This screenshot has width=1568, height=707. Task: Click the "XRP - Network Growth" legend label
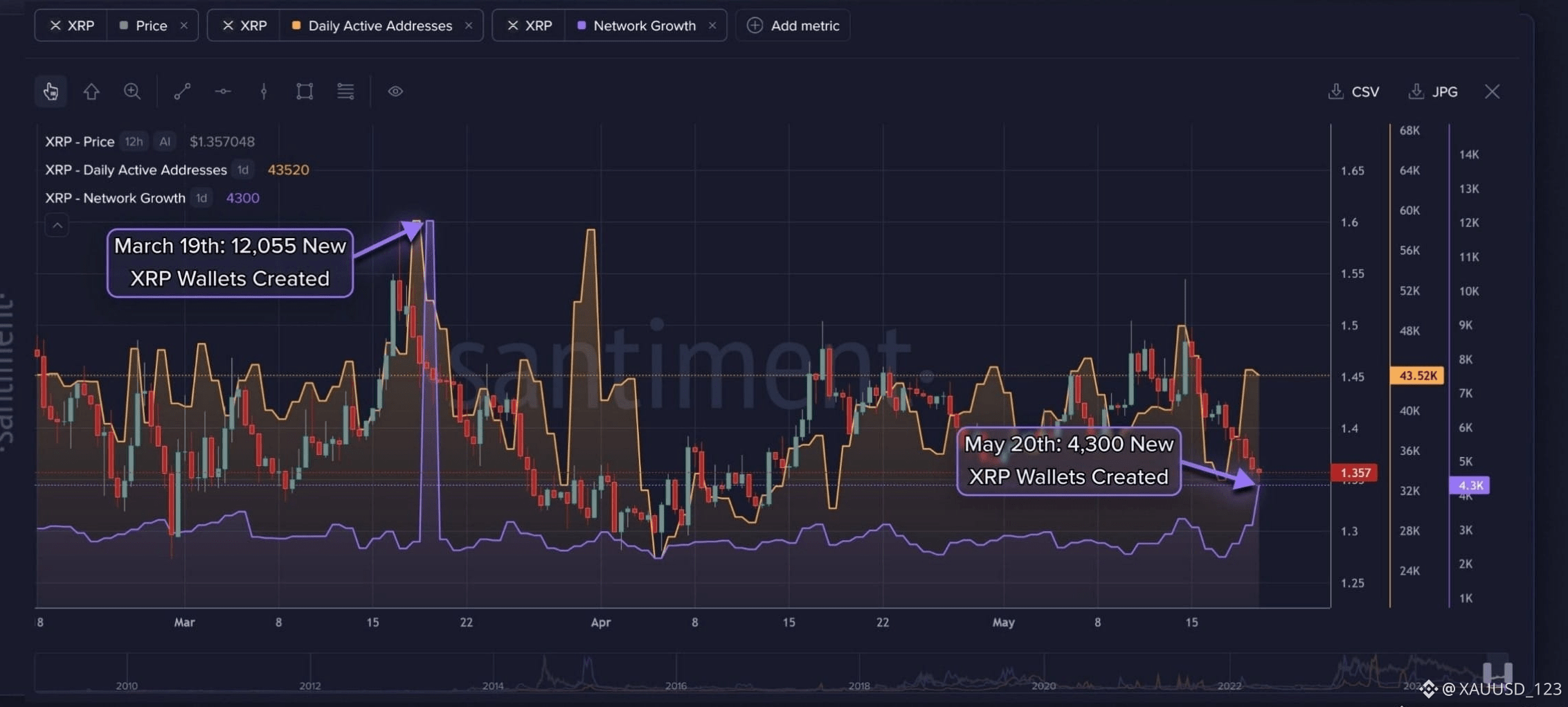(115, 199)
